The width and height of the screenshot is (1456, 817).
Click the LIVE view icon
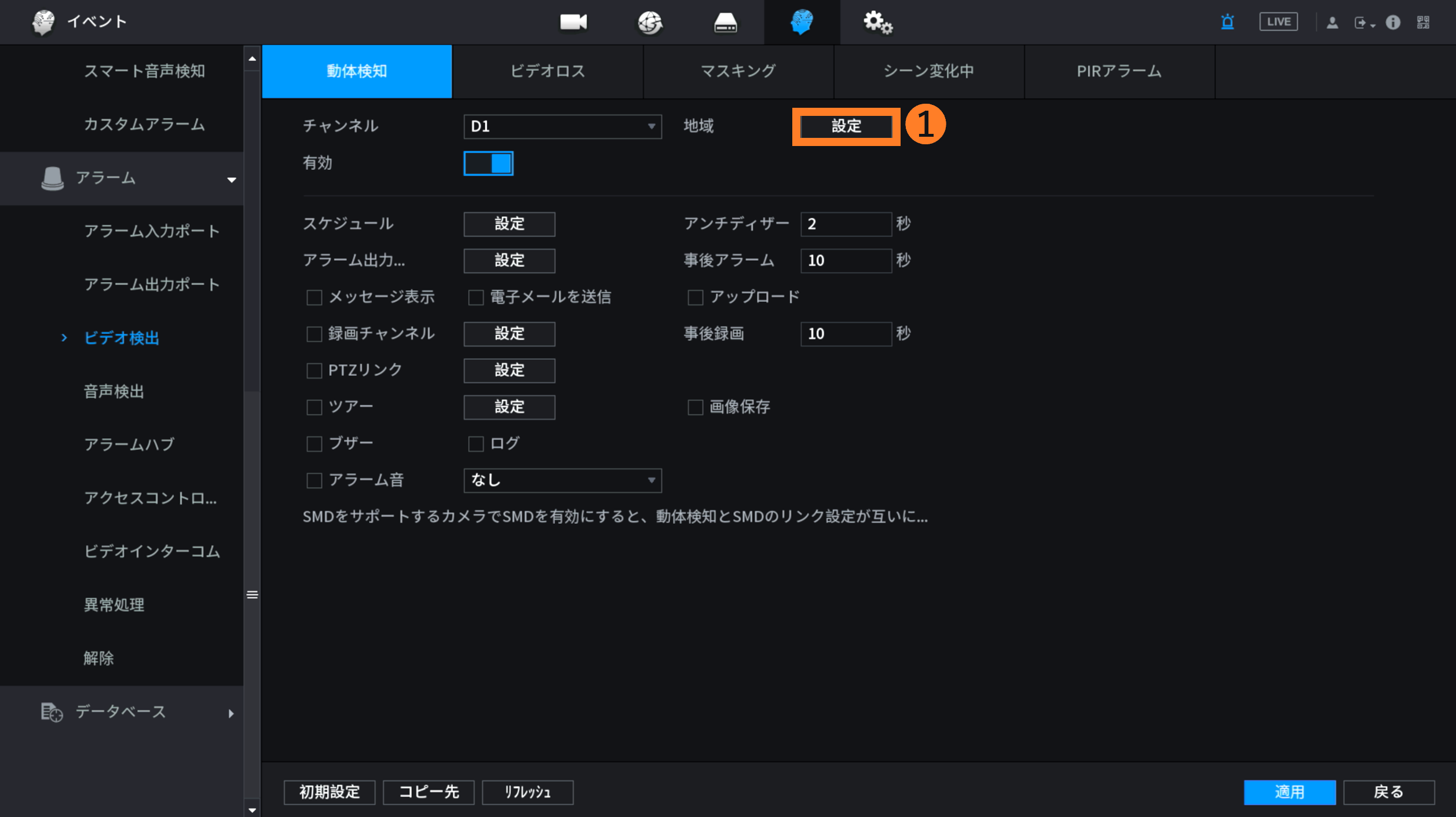coord(1278,22)
